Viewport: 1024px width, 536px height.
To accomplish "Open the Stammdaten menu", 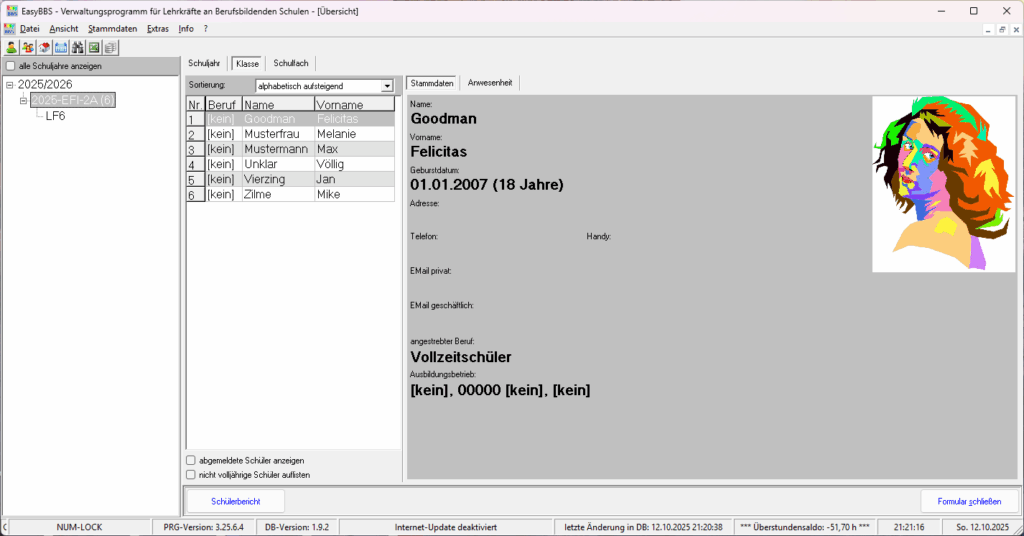I will [x=112, y=29].
